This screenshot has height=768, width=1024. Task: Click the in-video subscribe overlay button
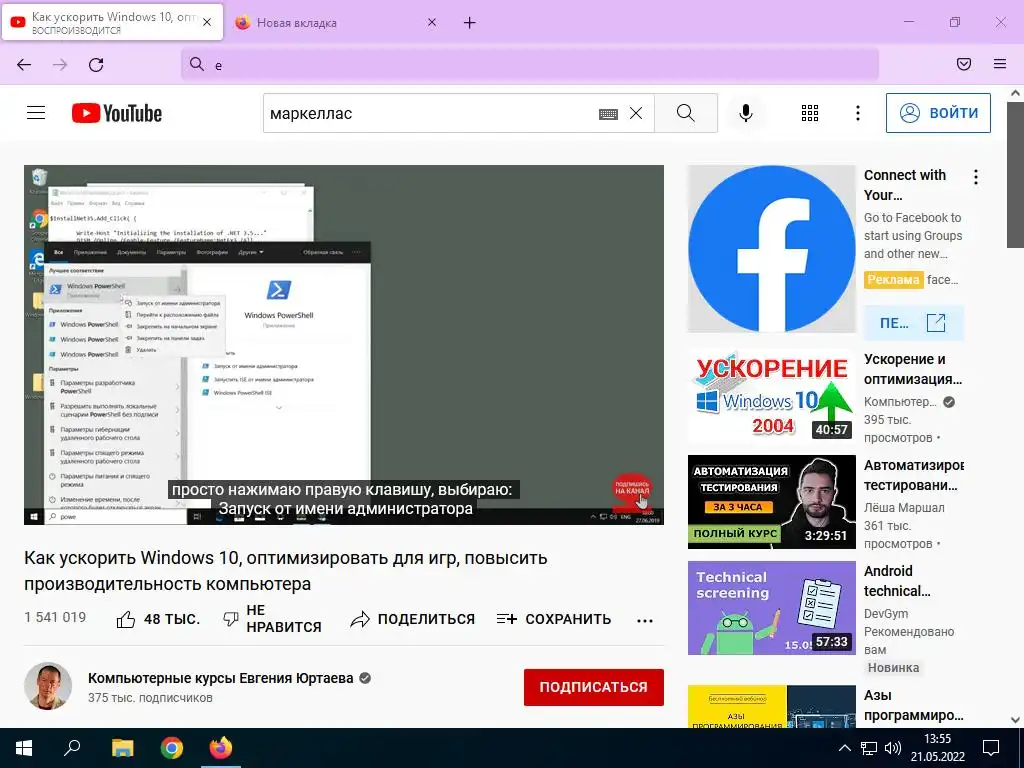pos(632,491)
